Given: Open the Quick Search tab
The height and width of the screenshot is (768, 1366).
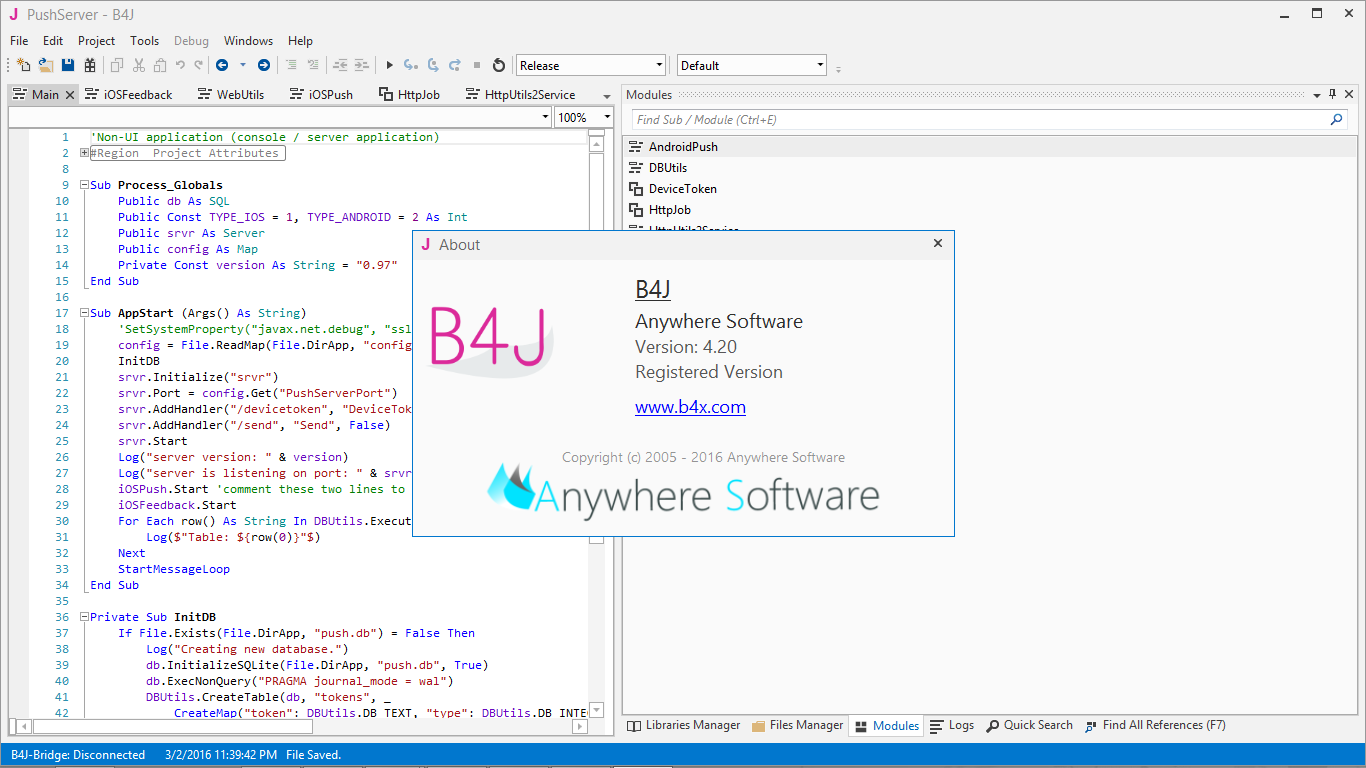Looking at the screenshot, I should (x=1029, y=726).
